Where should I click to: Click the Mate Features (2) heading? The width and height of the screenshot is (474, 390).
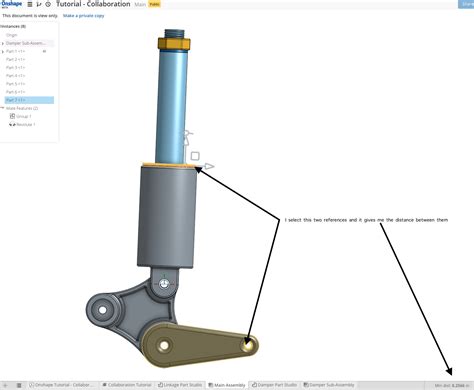click(x=22, y=108)
